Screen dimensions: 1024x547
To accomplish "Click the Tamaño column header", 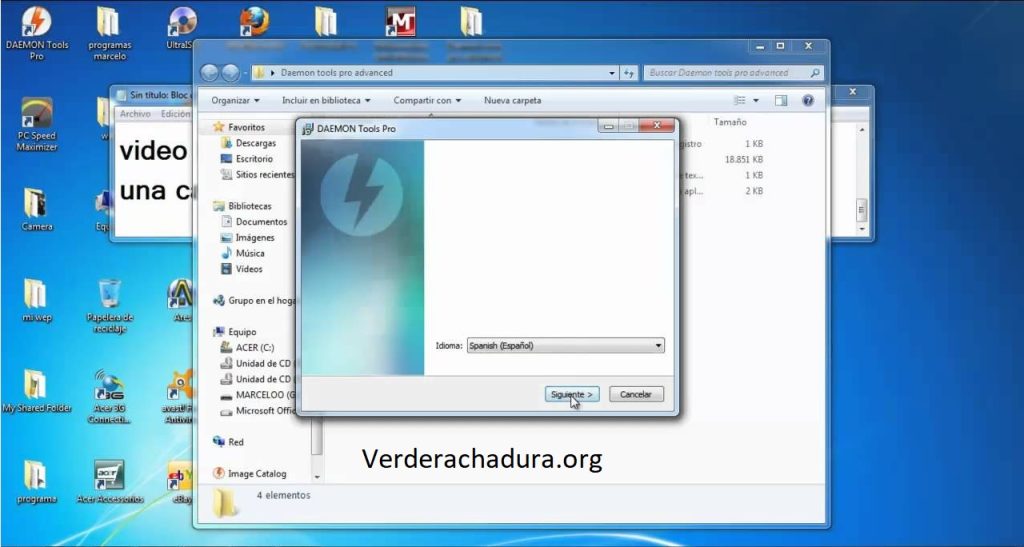I will (729, 122).
